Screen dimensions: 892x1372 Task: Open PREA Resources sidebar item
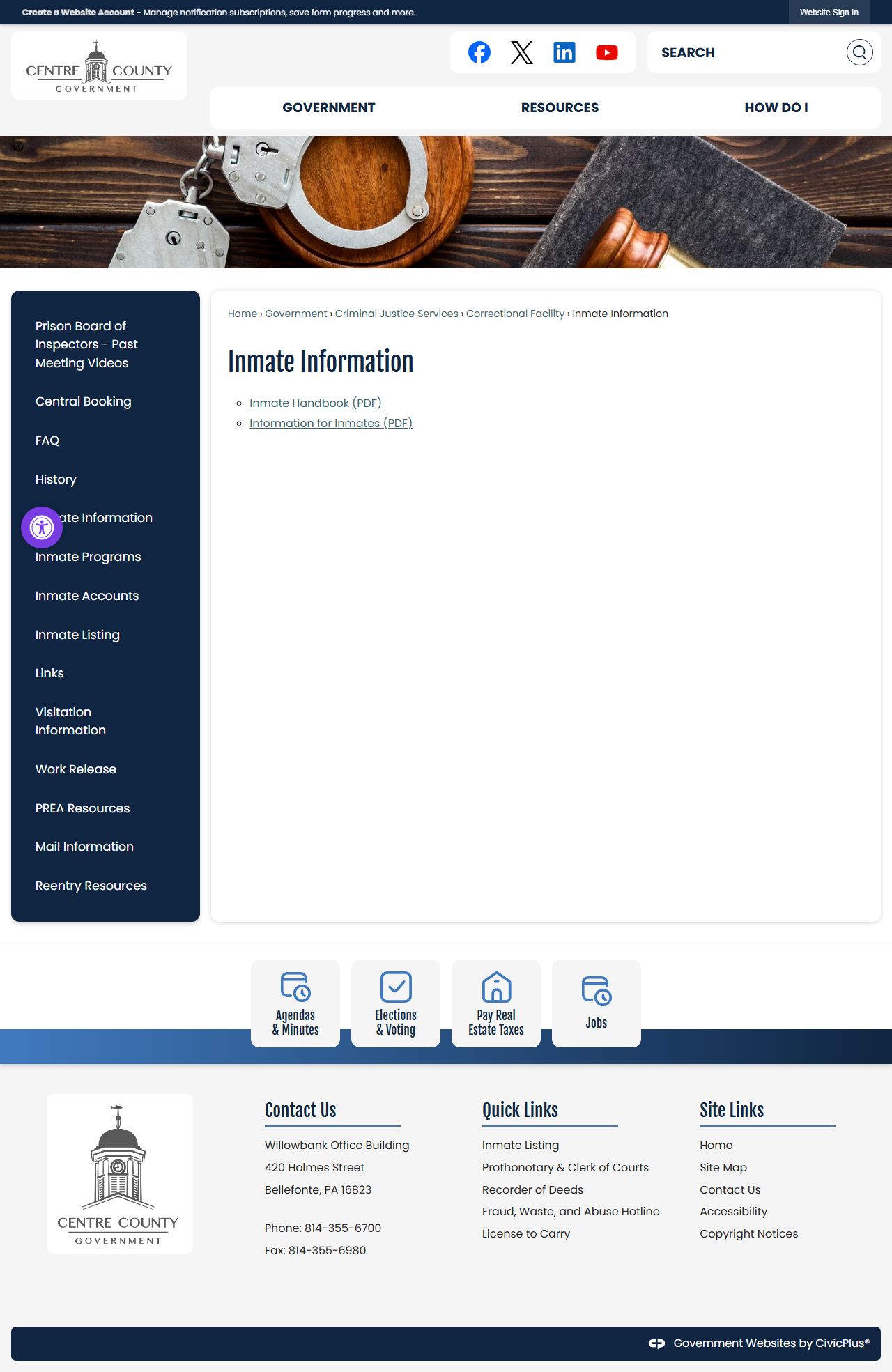point(82,808)
